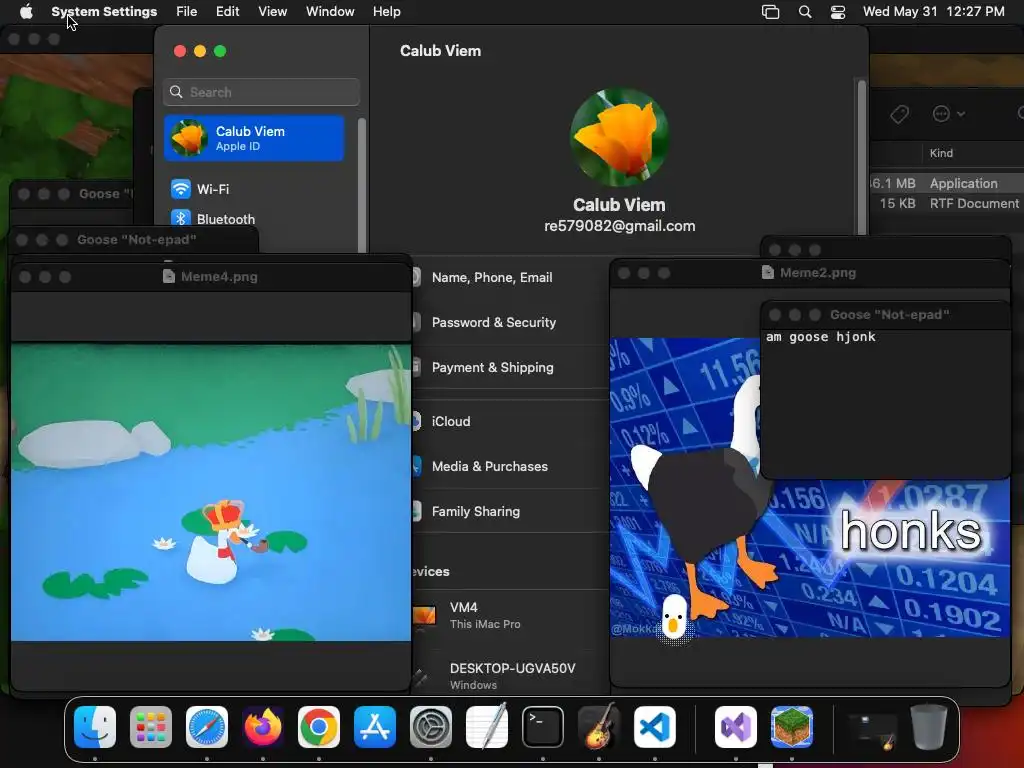Viewport: 1024px width, 768px height.
Task: Click Kind column header in Finder
Action: [941, 153]
